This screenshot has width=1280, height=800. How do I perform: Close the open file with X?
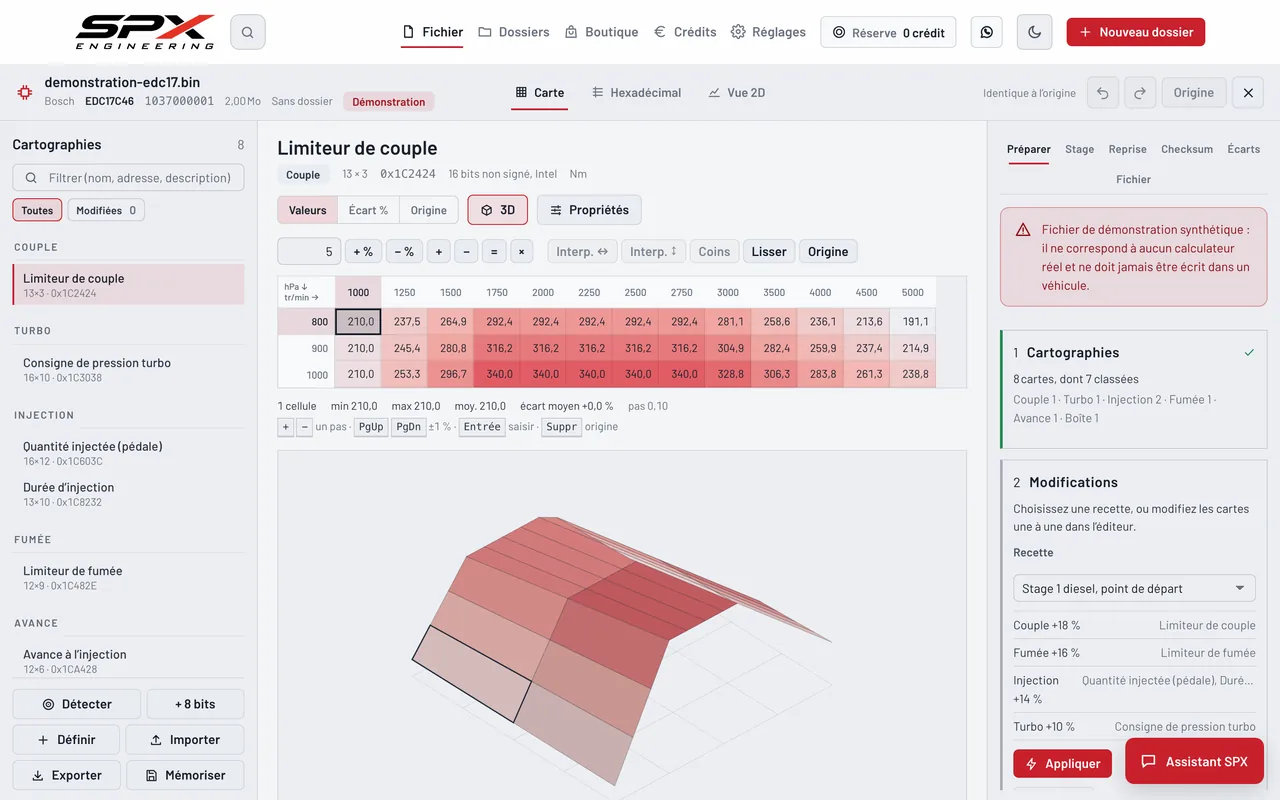click(x=1248, y=93)
